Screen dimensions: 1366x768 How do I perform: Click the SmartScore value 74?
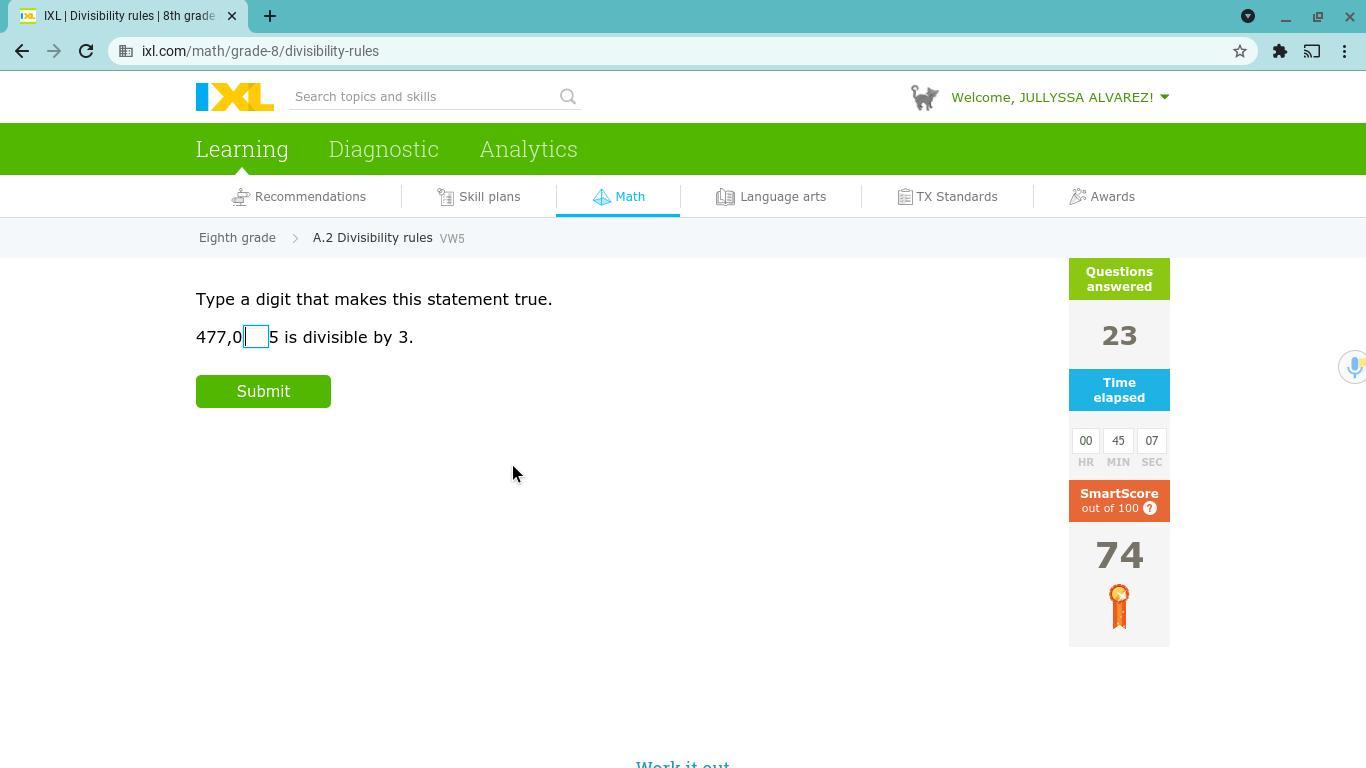click(1119, 555)
